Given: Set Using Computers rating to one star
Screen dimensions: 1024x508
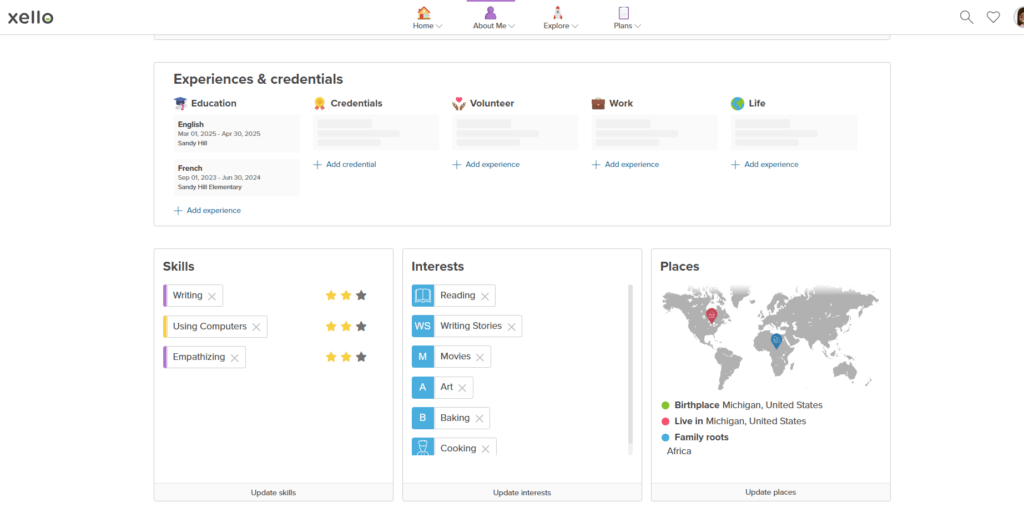Looking at the screenshot, I should click(x=331, y=327).
